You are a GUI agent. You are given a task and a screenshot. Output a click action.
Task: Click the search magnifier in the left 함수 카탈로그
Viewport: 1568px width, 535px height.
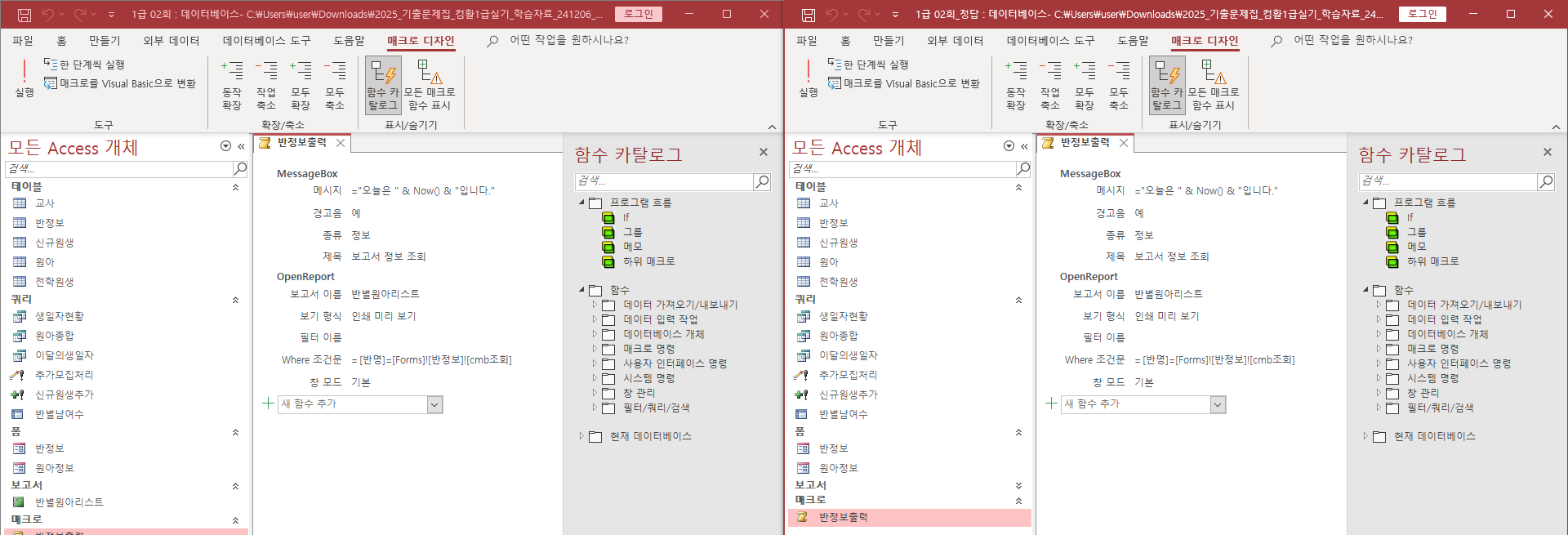click(761, 181)
